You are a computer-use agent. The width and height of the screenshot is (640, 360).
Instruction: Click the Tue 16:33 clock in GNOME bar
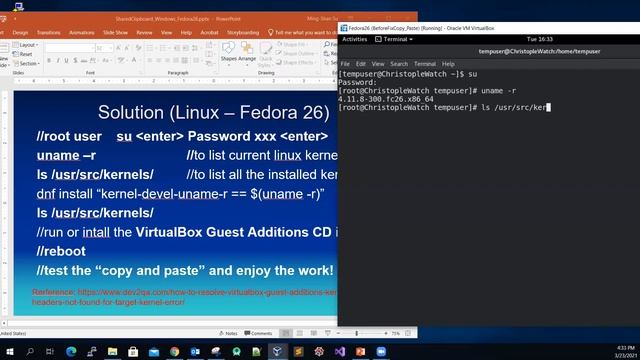(x=539, y=39)
